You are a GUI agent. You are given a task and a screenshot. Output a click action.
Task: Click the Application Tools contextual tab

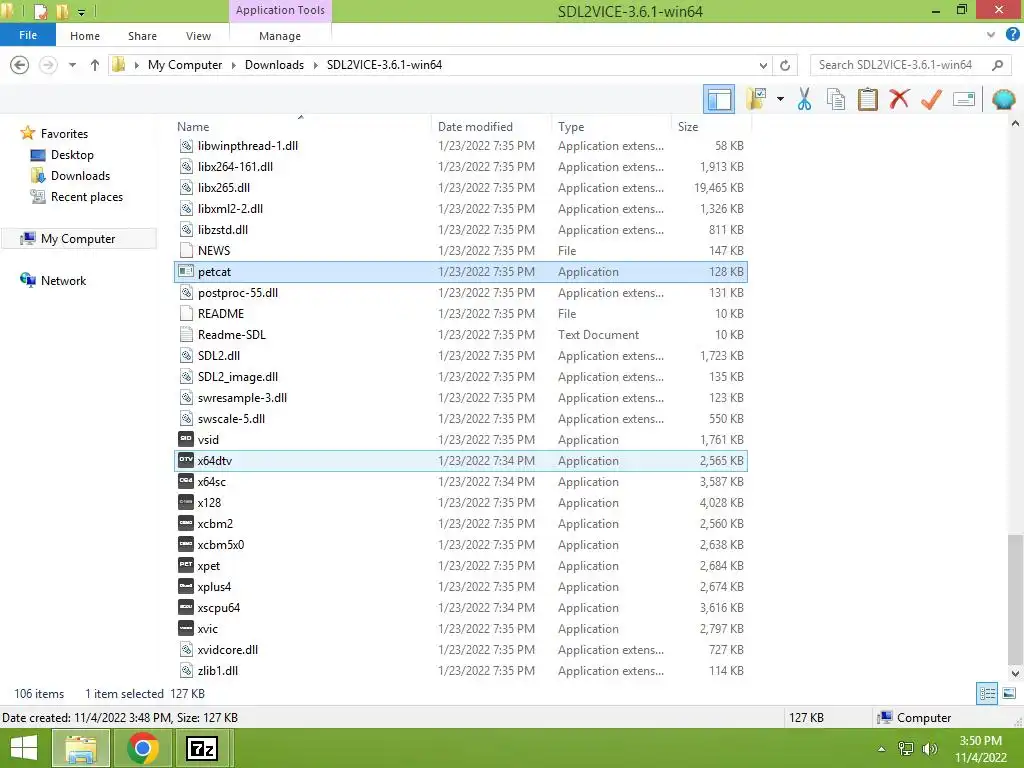tap(280, 10)
